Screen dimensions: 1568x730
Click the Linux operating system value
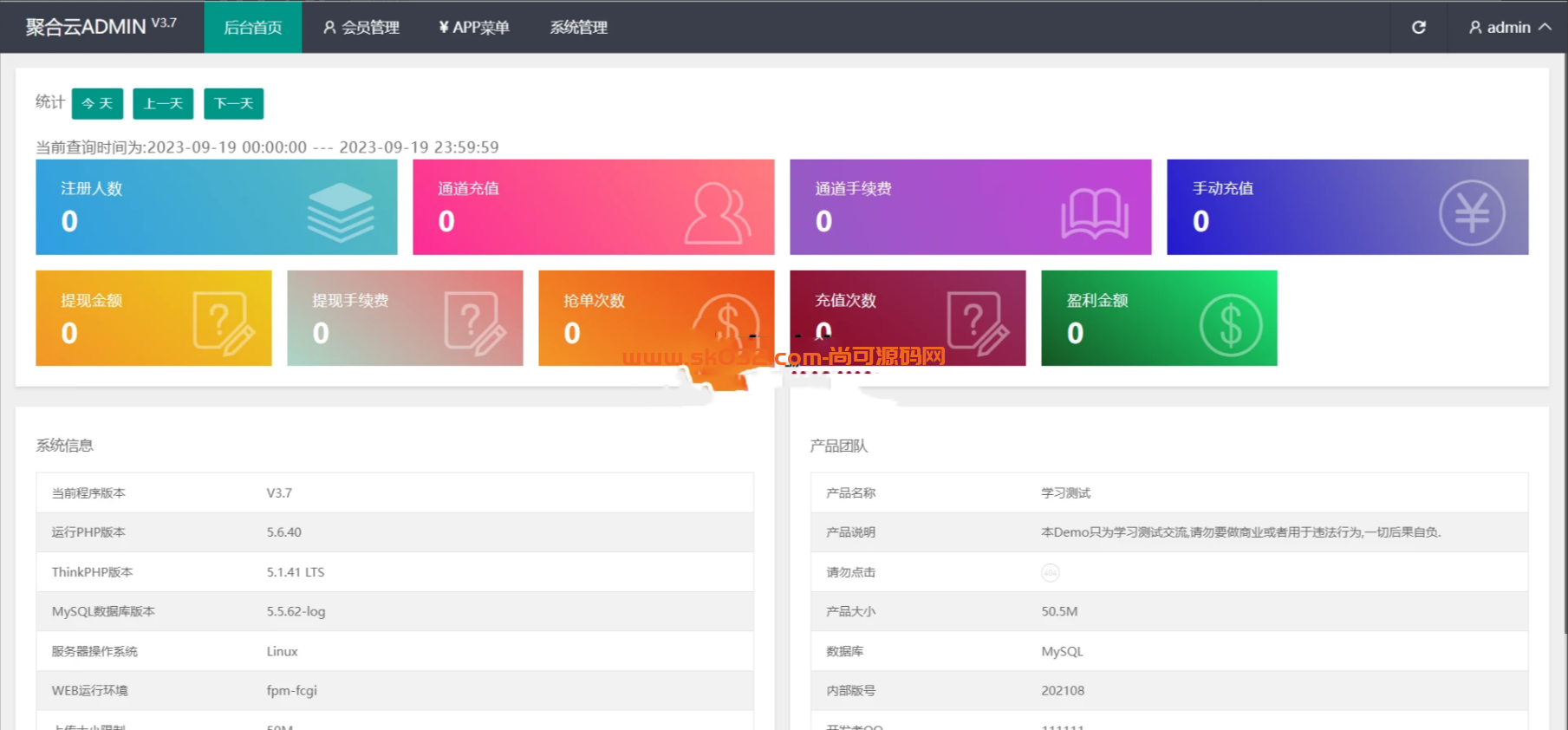pos(282,651)
